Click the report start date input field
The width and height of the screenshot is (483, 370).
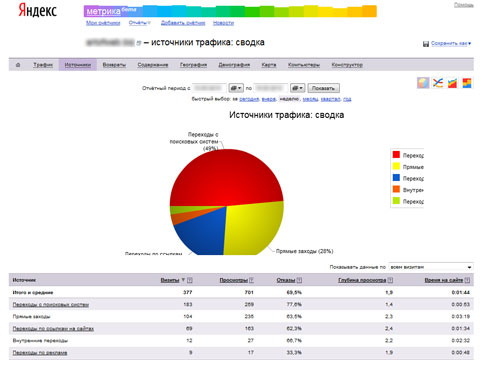click(x=209, y=88)
